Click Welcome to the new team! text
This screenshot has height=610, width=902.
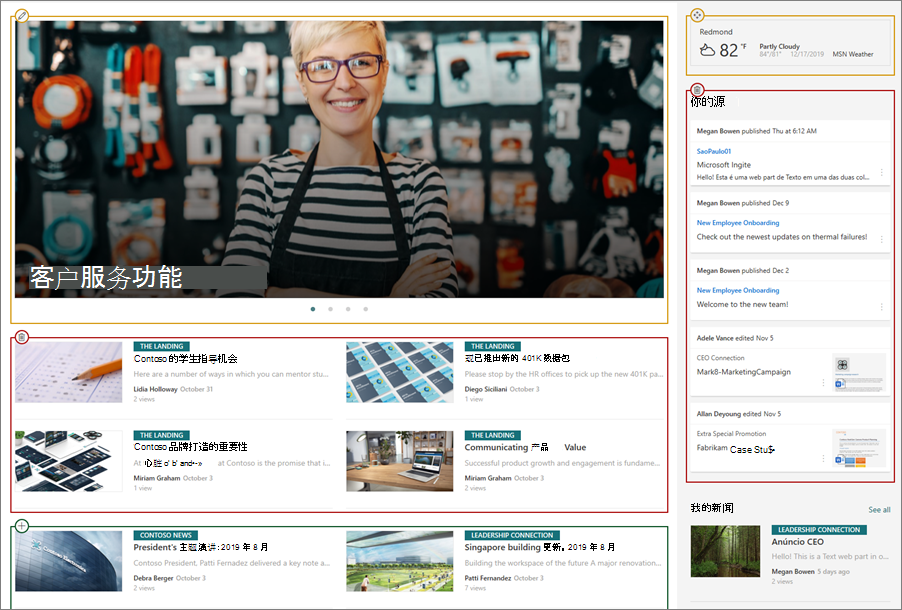[743, 304]
